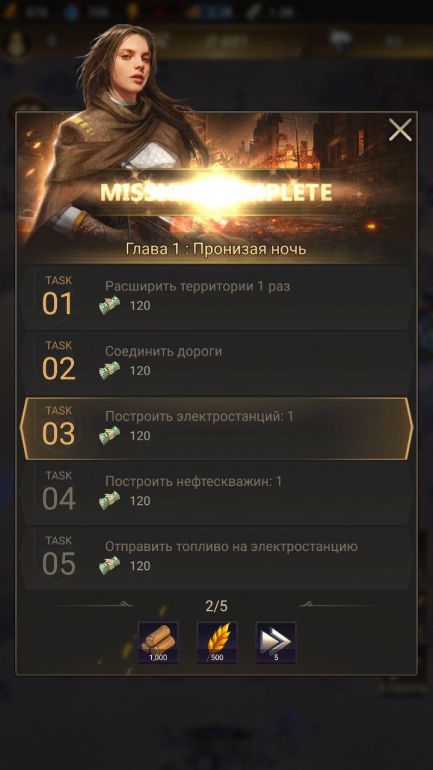This screenshot has width=433, height=770.
Task: Select the speed-up arrows reward icon
Action: 276,642
